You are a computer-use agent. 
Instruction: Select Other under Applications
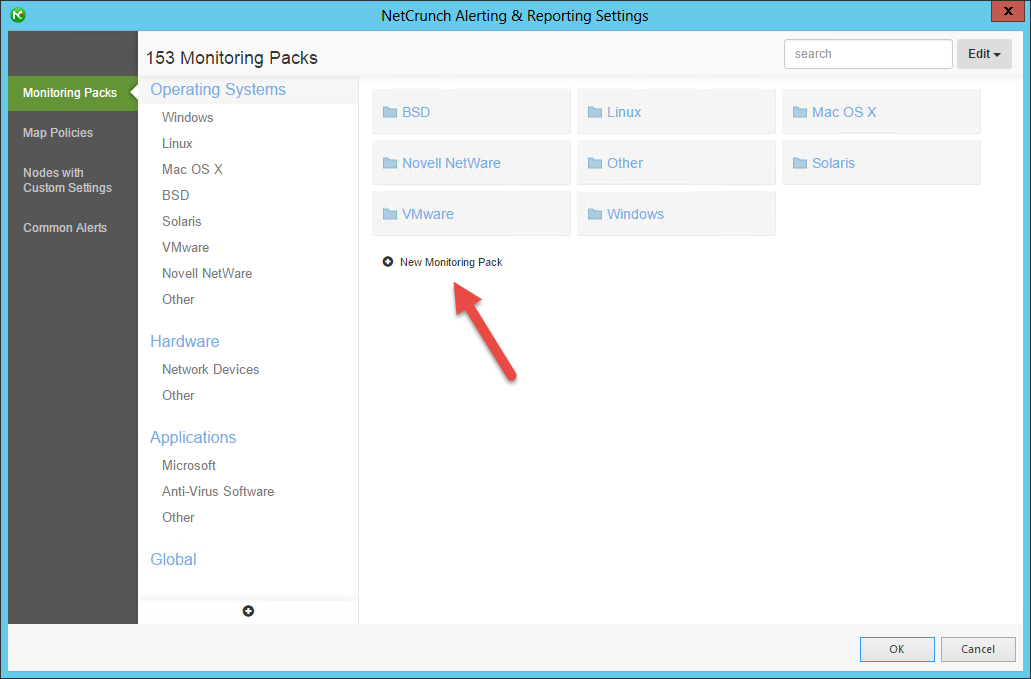(178, 517)
